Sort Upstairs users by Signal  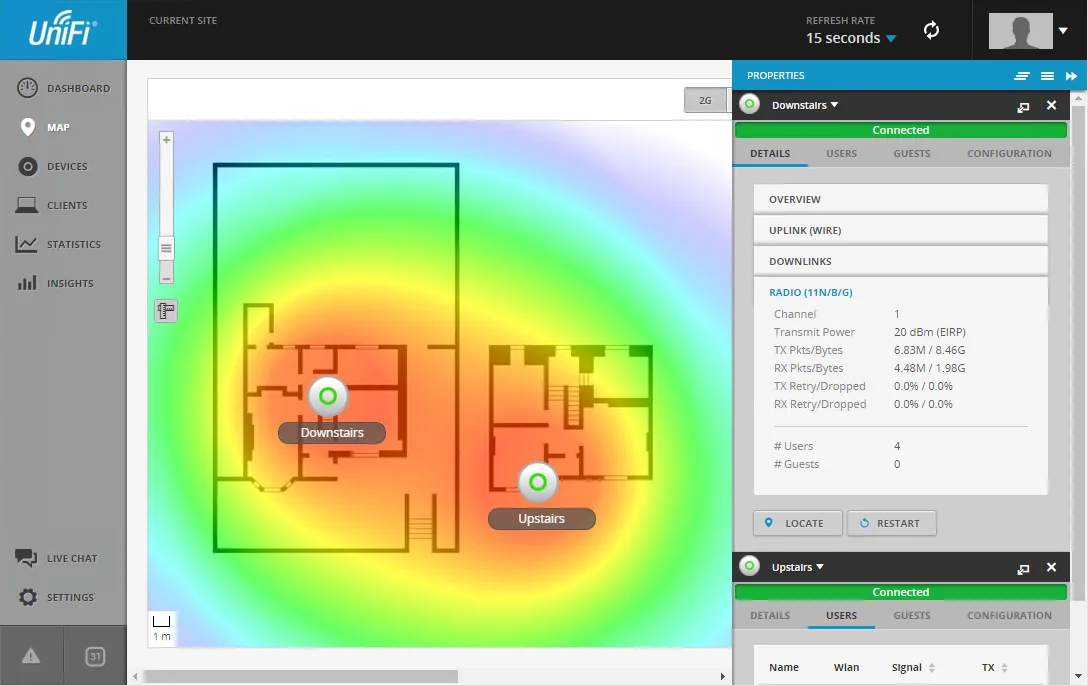[x=913, y=667]
